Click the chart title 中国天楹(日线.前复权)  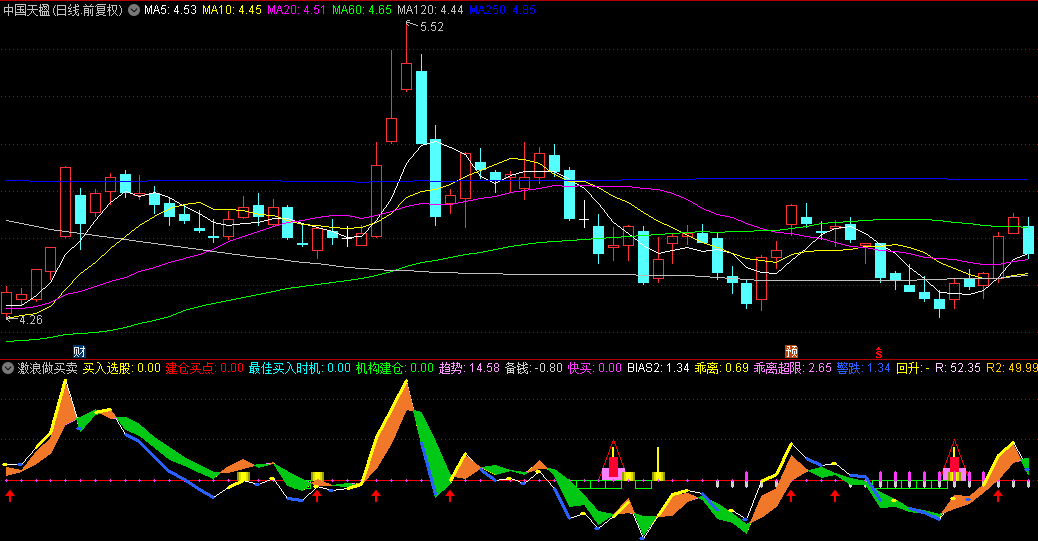64,10
